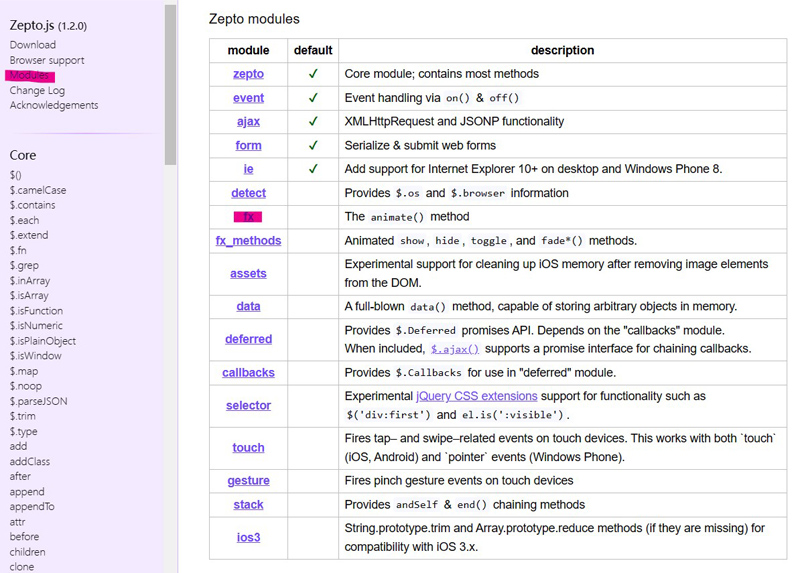
Task: Open $.parseJSON sidebar link
Action: point(39,402)
